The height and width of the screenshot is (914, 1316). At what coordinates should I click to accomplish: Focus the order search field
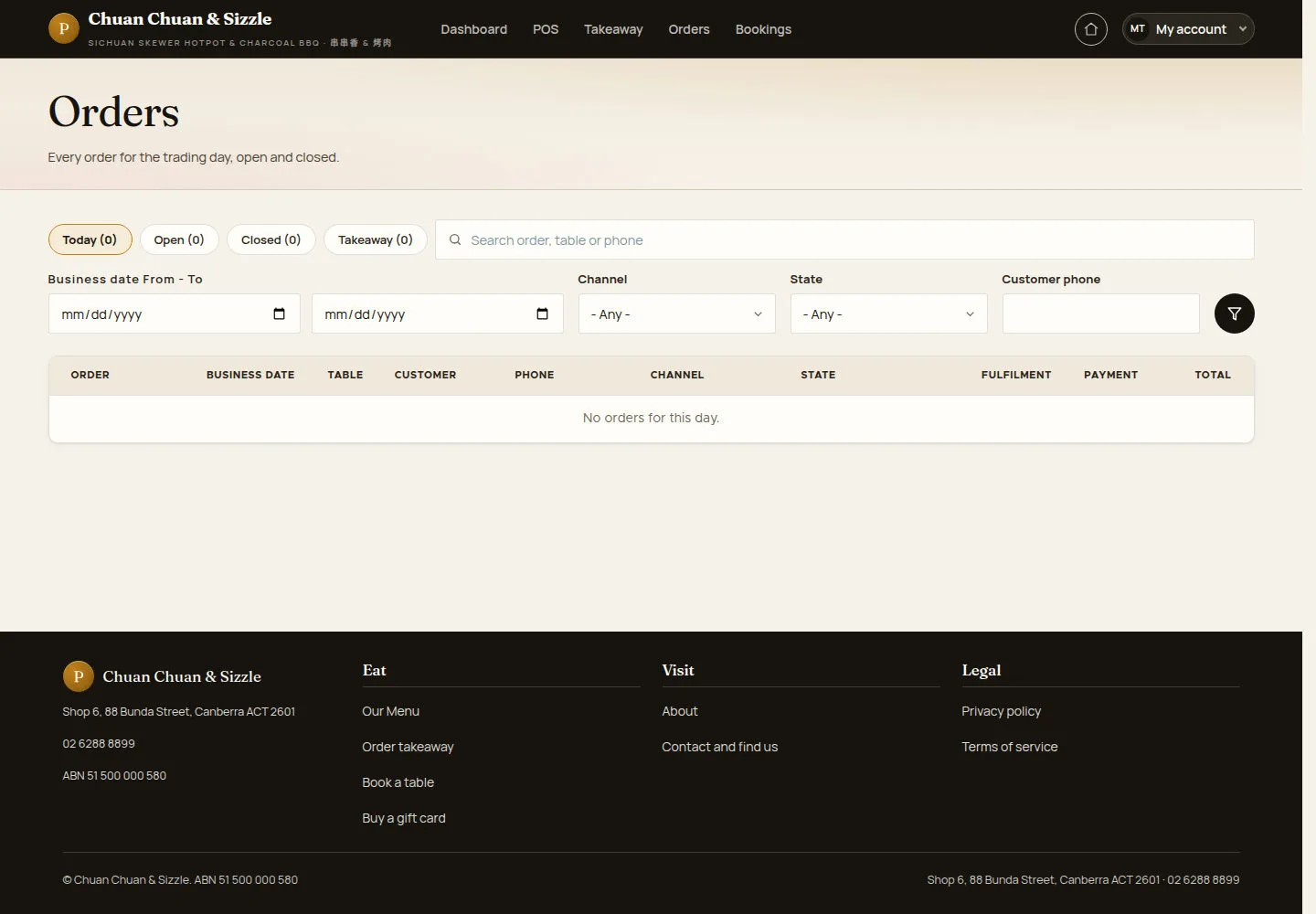[x=844, y=239]
